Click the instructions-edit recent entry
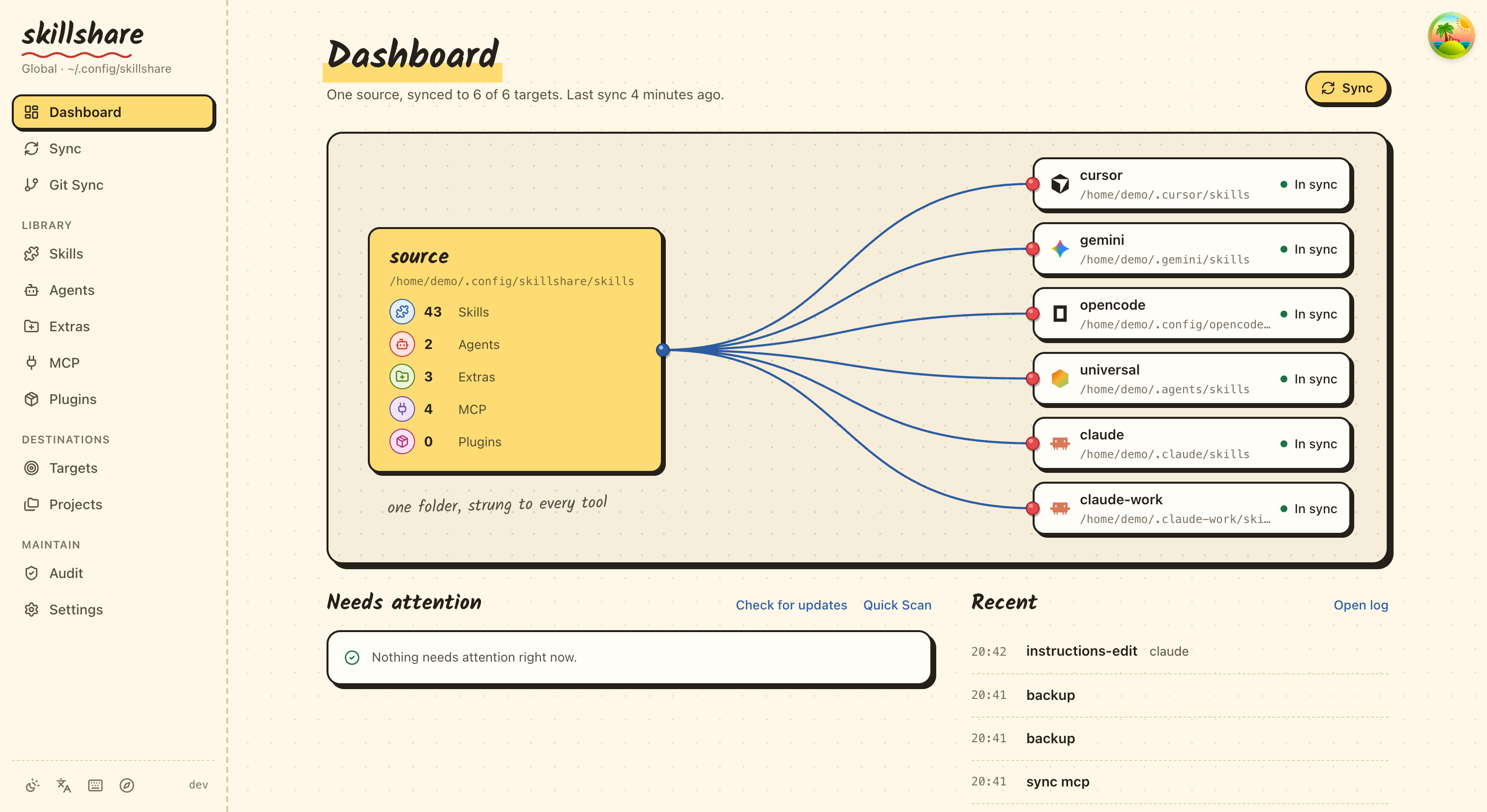1487x812 pixels. 1179,651
